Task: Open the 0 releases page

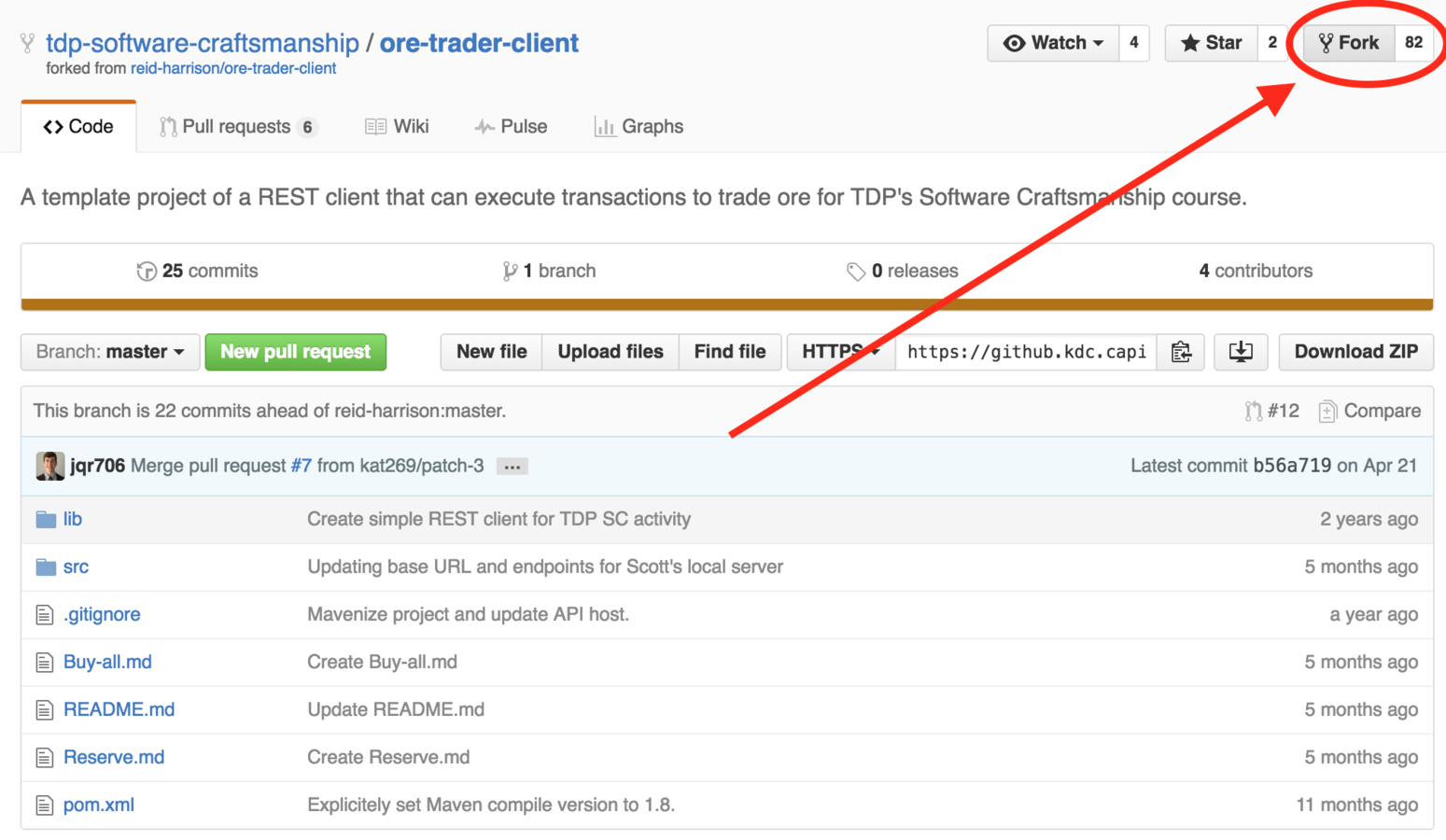Action: point(903,271)
